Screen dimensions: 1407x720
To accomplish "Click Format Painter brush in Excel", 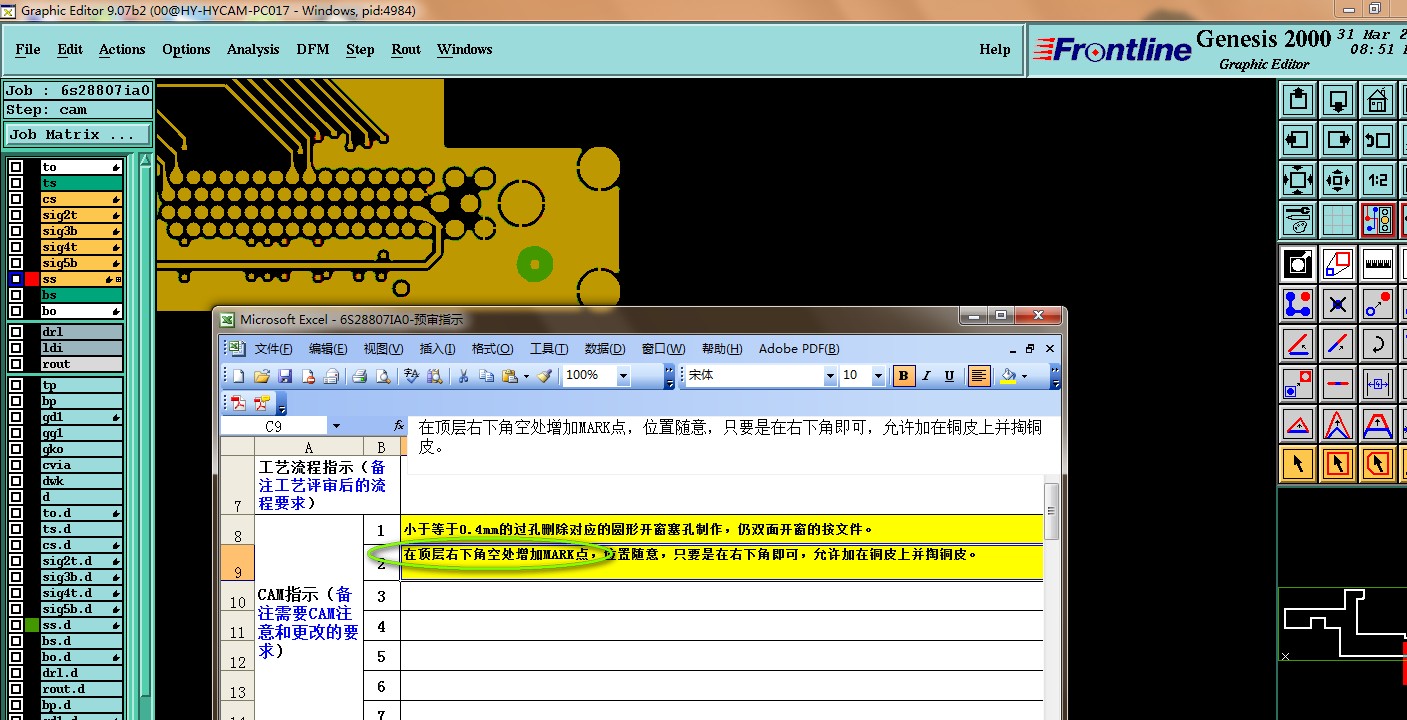I will tap(544, 376).
